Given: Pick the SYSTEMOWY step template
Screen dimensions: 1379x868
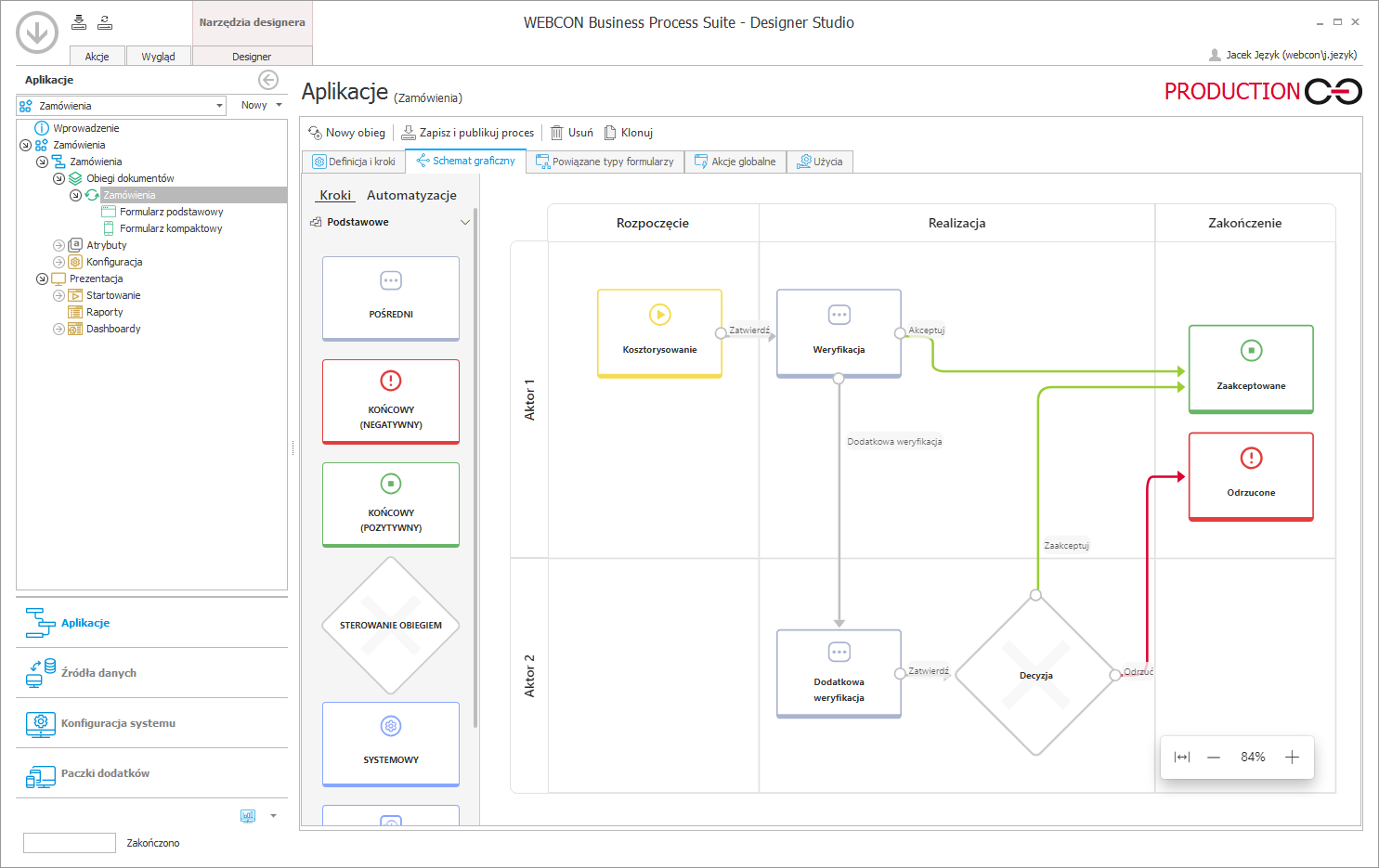Looking at the screenshot, I should (x=391, y=745).
